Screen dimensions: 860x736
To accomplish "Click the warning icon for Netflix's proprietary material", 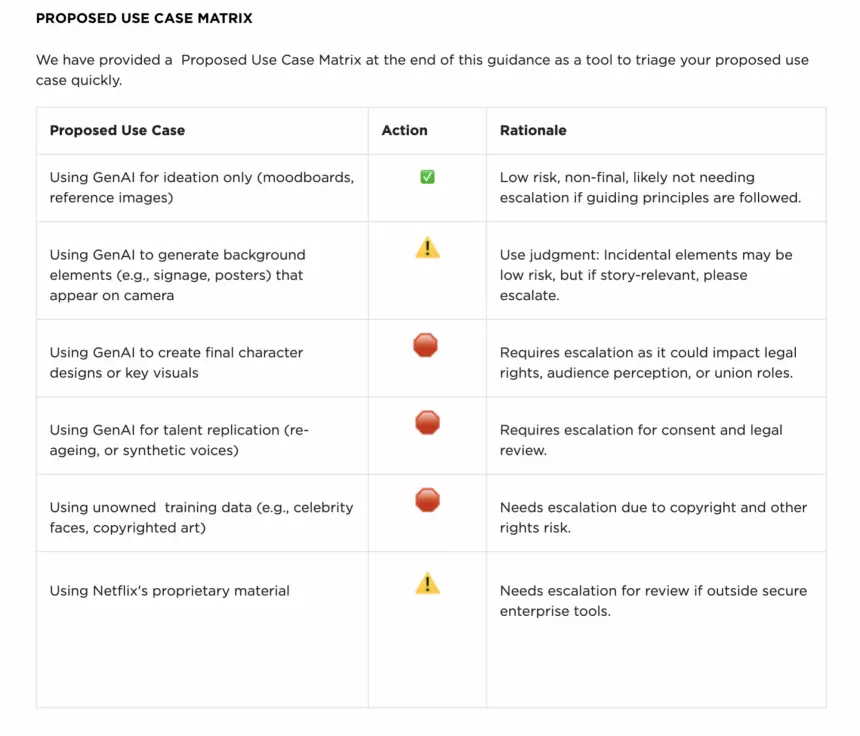I will [x=427, y=583].
